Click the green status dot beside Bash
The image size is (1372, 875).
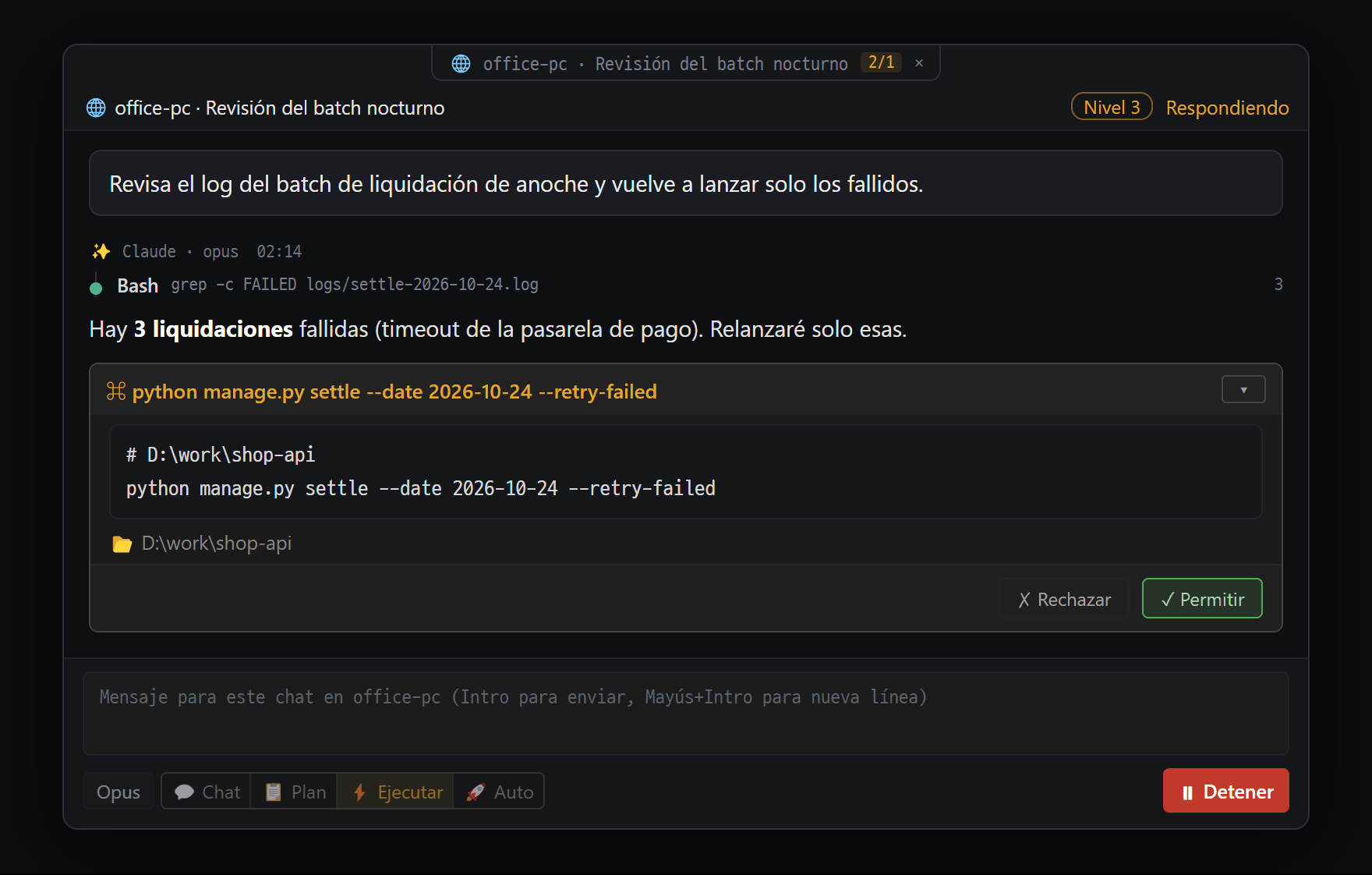coord(96,289)
